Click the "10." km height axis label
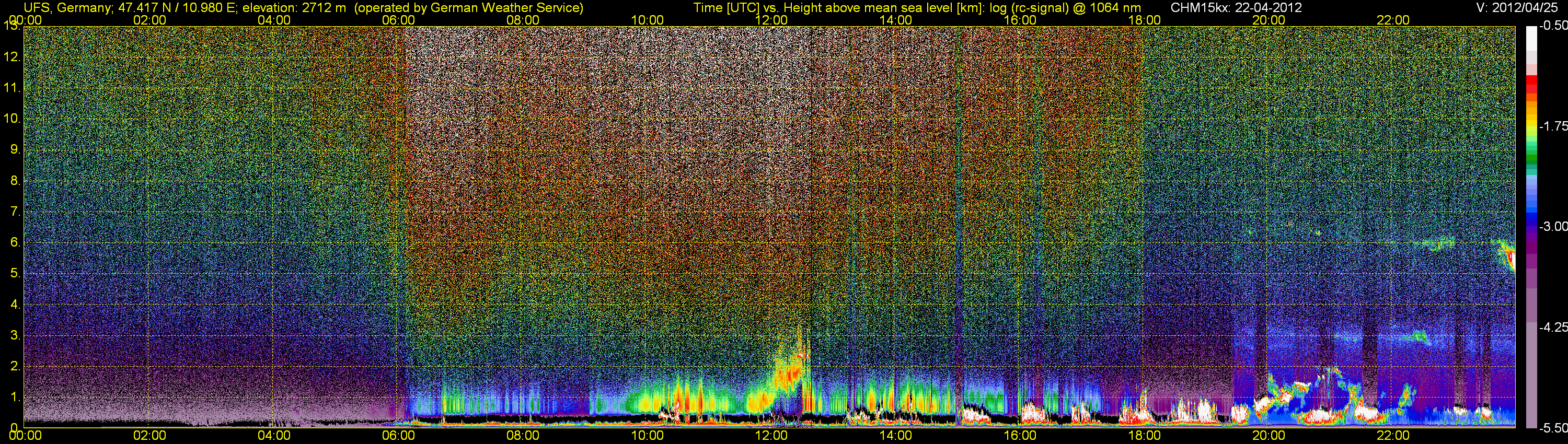Image resolution: width=1568 pixels, height=444 pixels. point(12,119)
